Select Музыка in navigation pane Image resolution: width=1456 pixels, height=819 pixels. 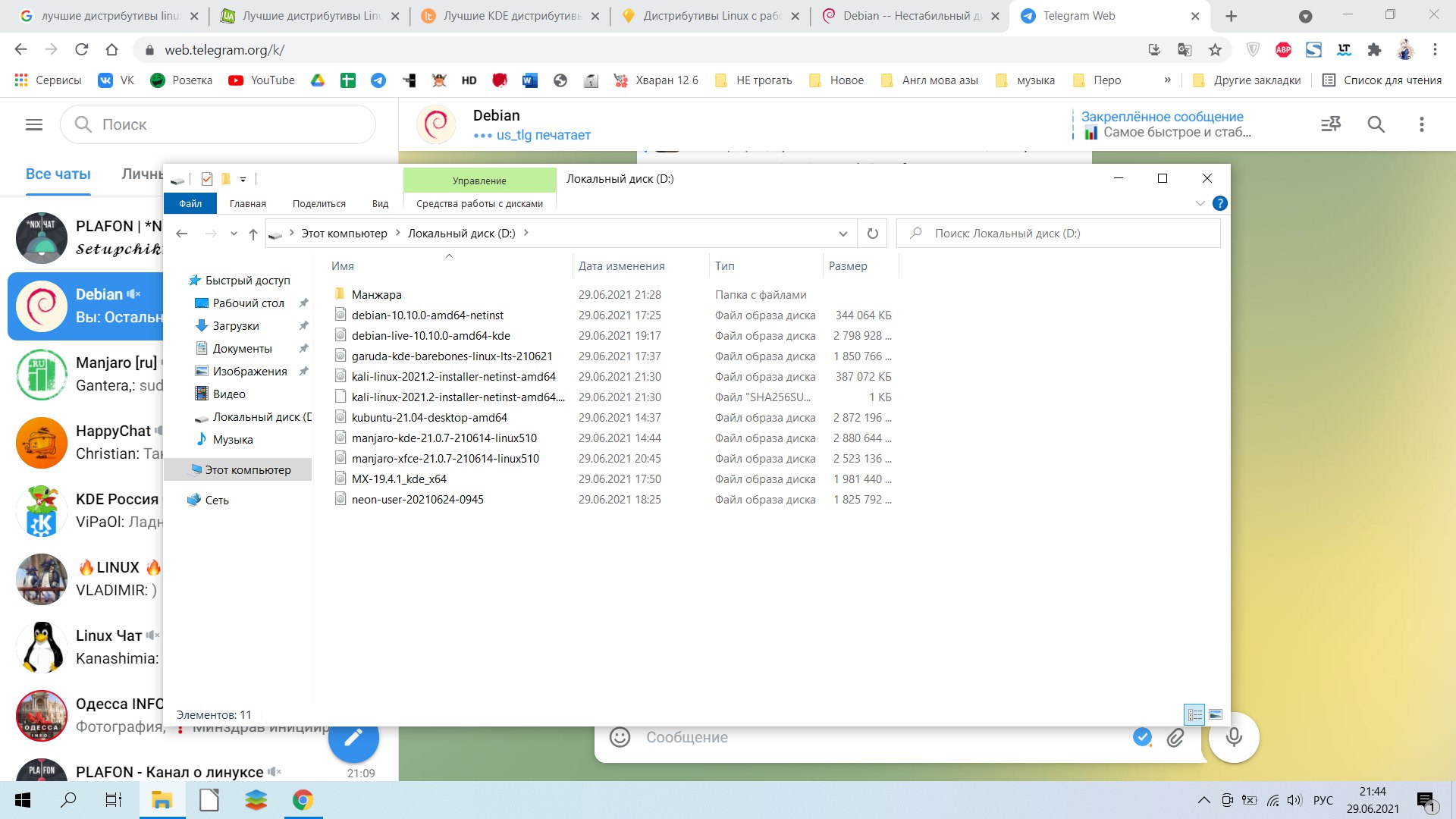coord(232,440)
